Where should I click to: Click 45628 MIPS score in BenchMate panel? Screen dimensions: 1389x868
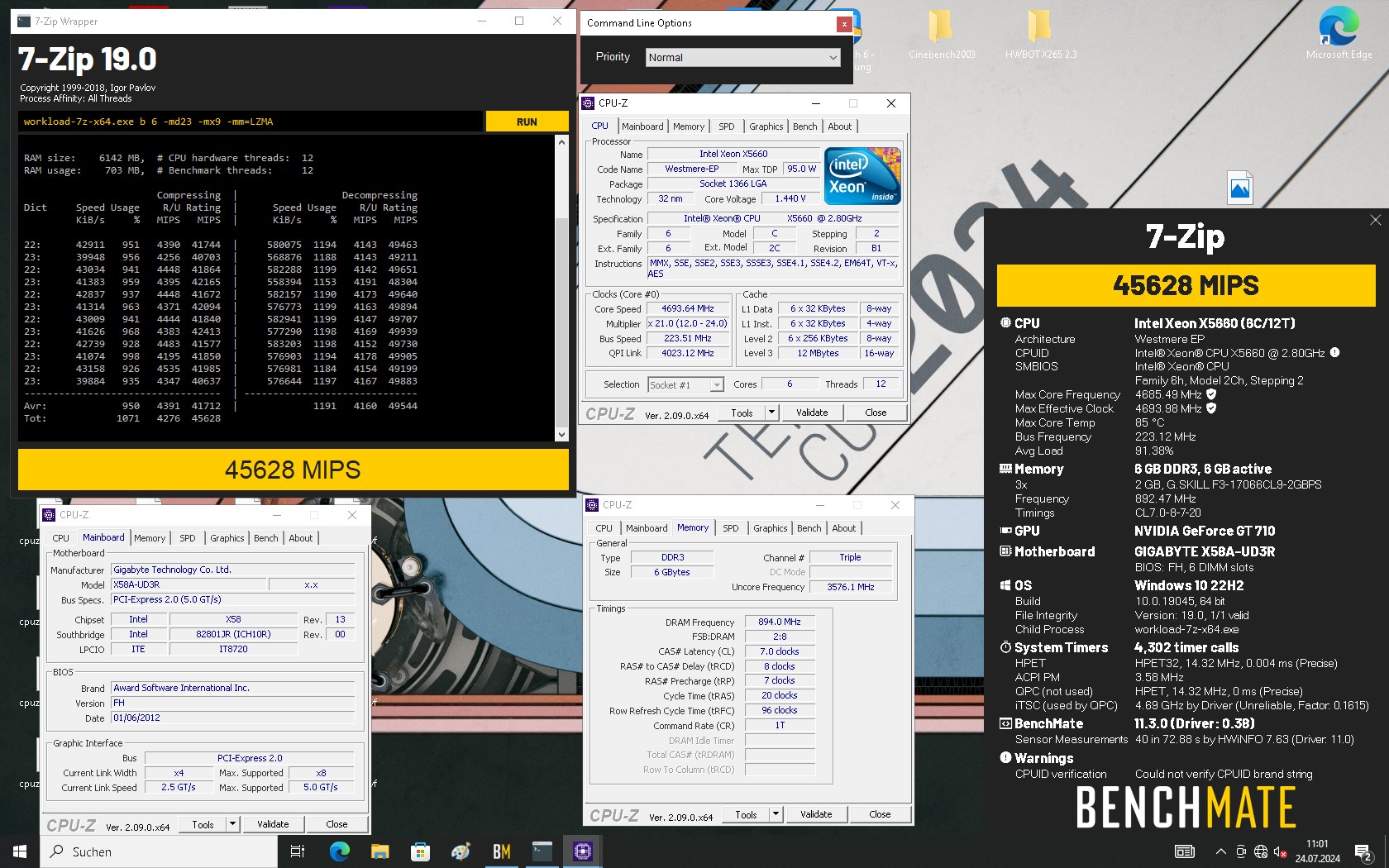(1186, 286)
